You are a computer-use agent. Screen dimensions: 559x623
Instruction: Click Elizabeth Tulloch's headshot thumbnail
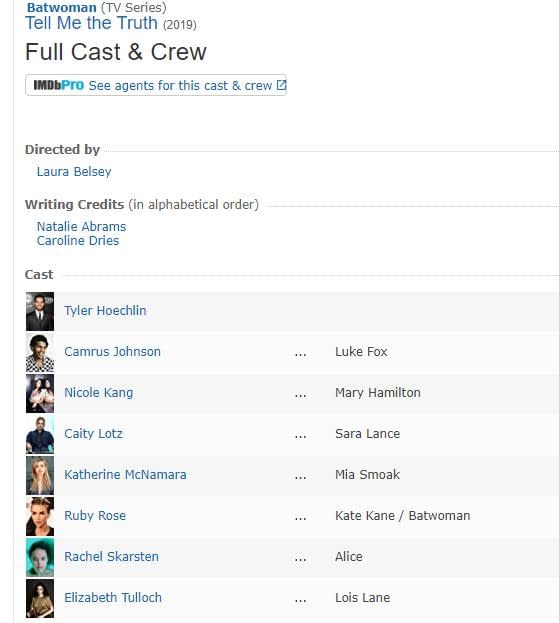40,598
